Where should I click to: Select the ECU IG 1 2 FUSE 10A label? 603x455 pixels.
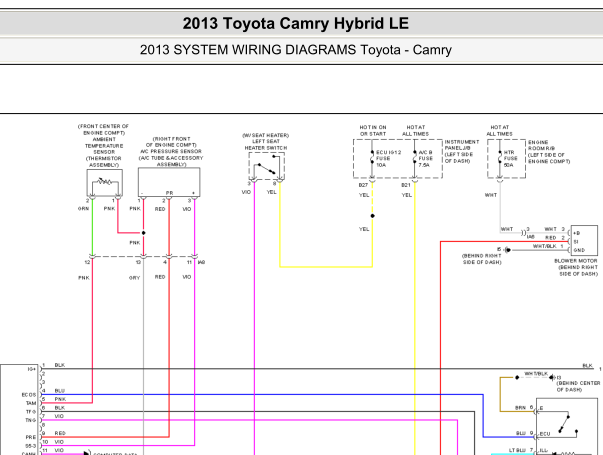pyautogui.click(x=388, y=158)
